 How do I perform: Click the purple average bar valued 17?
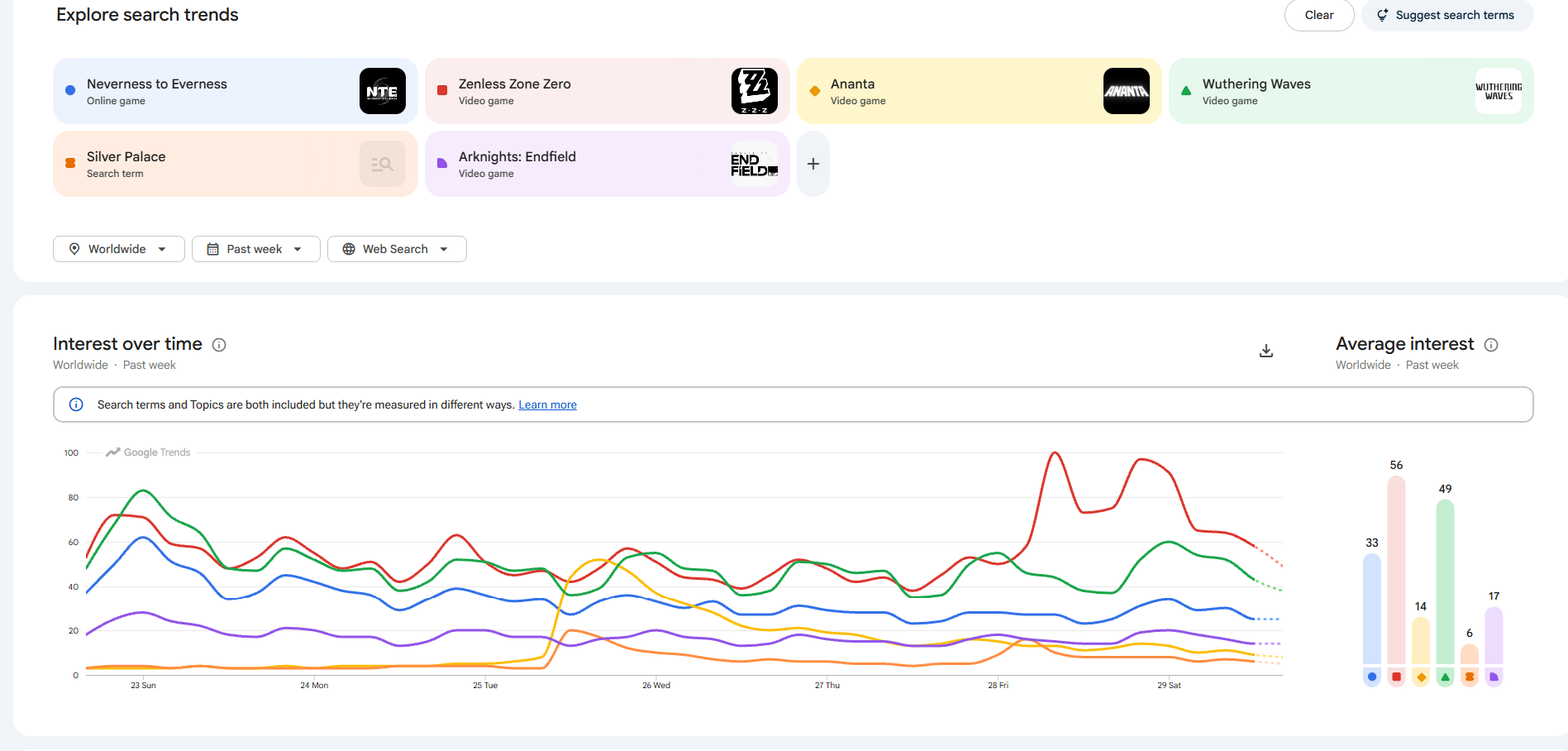[1494, 636]
